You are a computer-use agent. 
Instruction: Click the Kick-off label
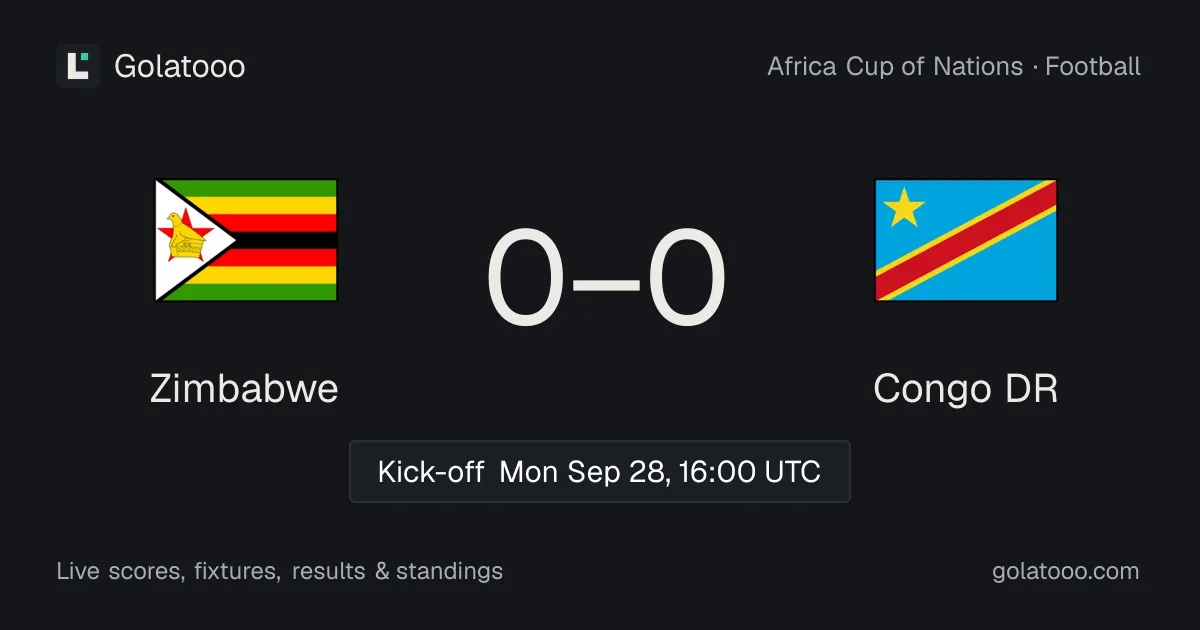[x=431, y=472]
